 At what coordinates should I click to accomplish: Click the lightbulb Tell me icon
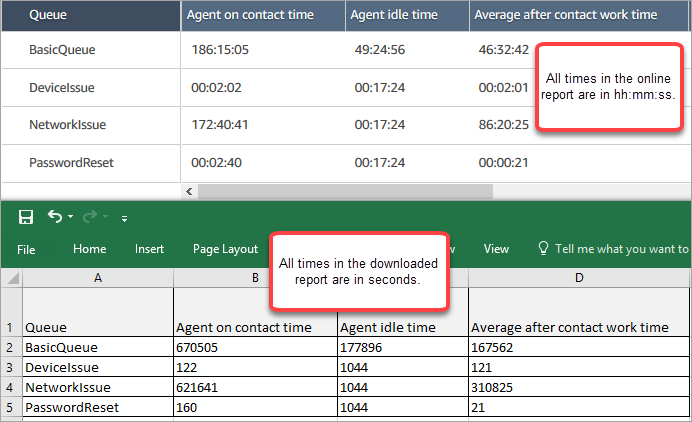(544, 249)
